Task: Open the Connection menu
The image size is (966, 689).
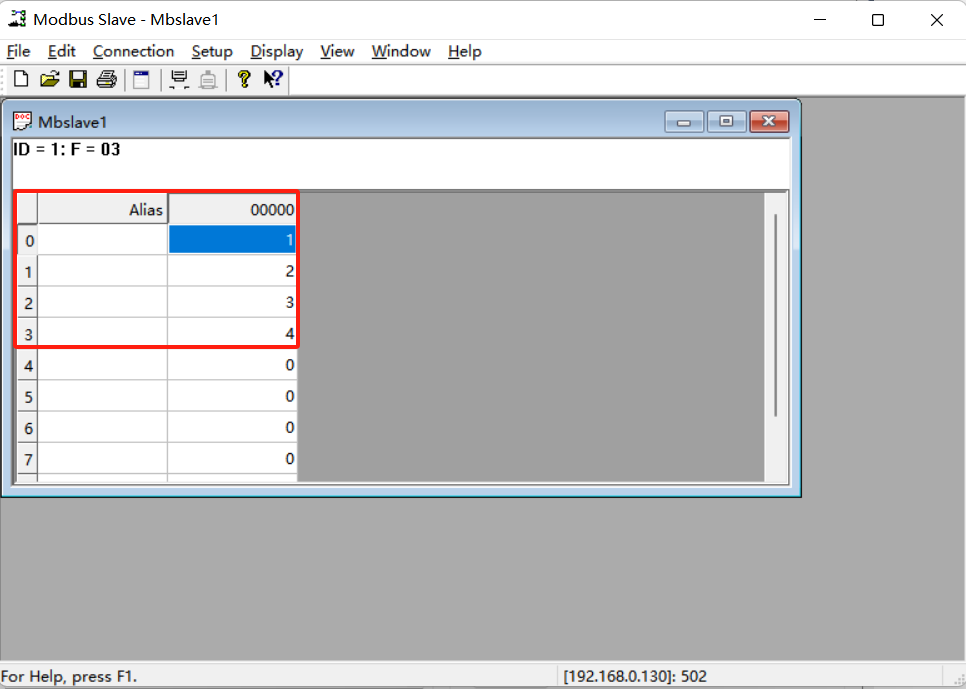Action: pos(134,51)
